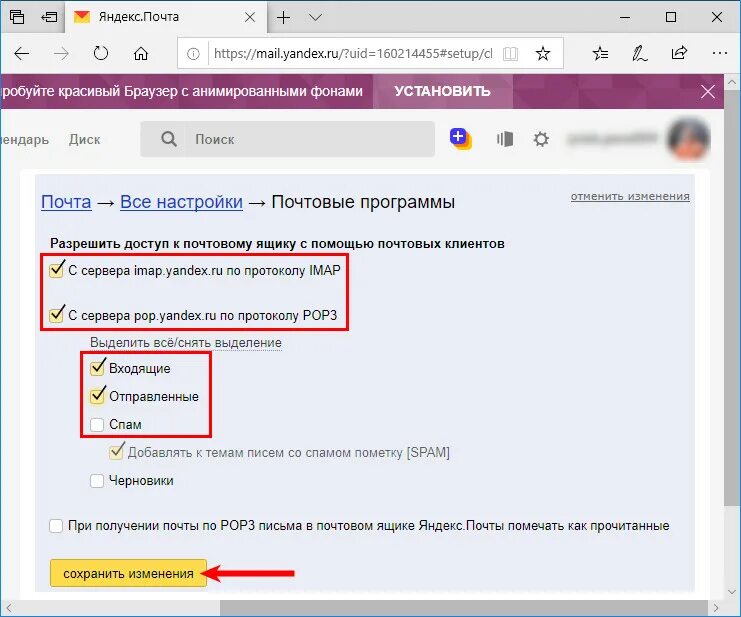The height and width of the screenshot is (617, 741).
Task: Show site information icon in address bar
Action: point(193,54)
